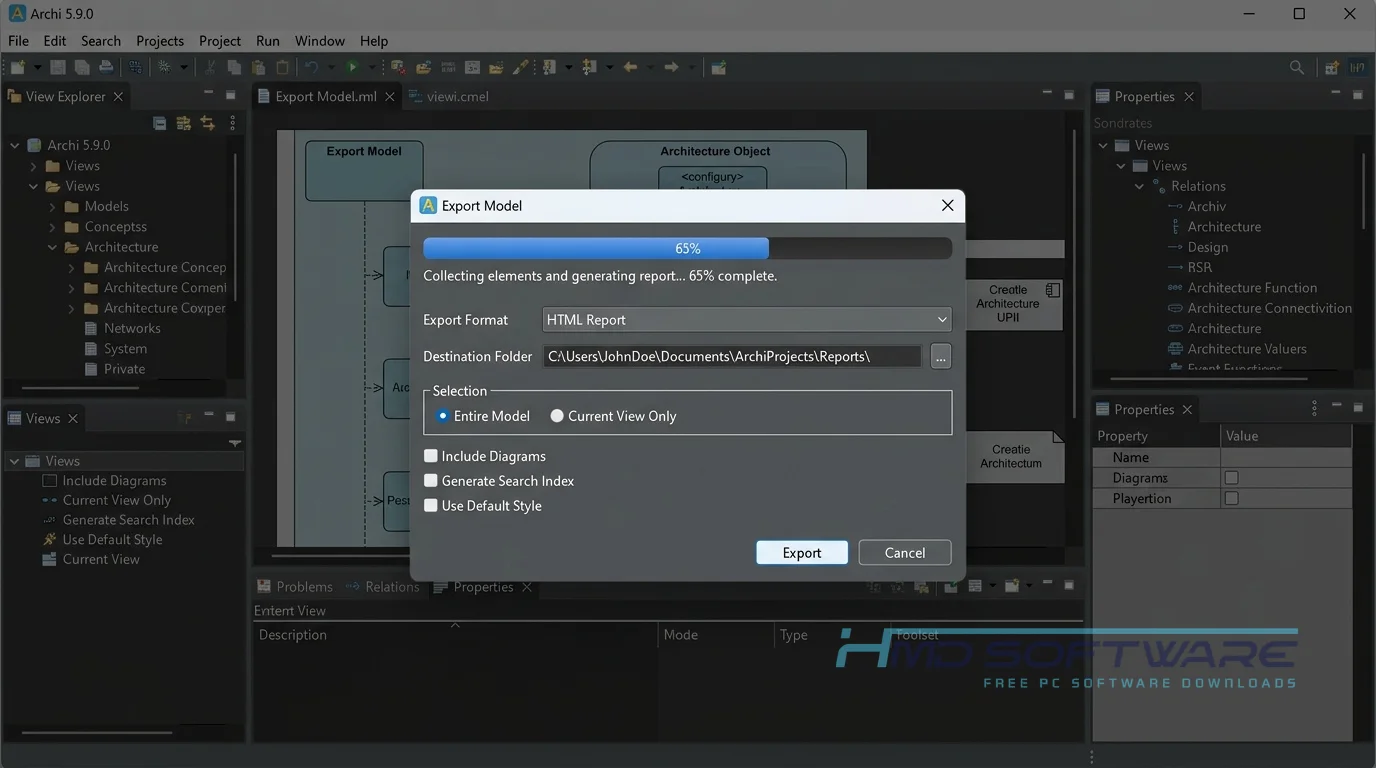The height and width of the screenshot is (768, 1376).
Task: Click the Paste clipboard toolbar icon
Action: click(x=258, y=67)
